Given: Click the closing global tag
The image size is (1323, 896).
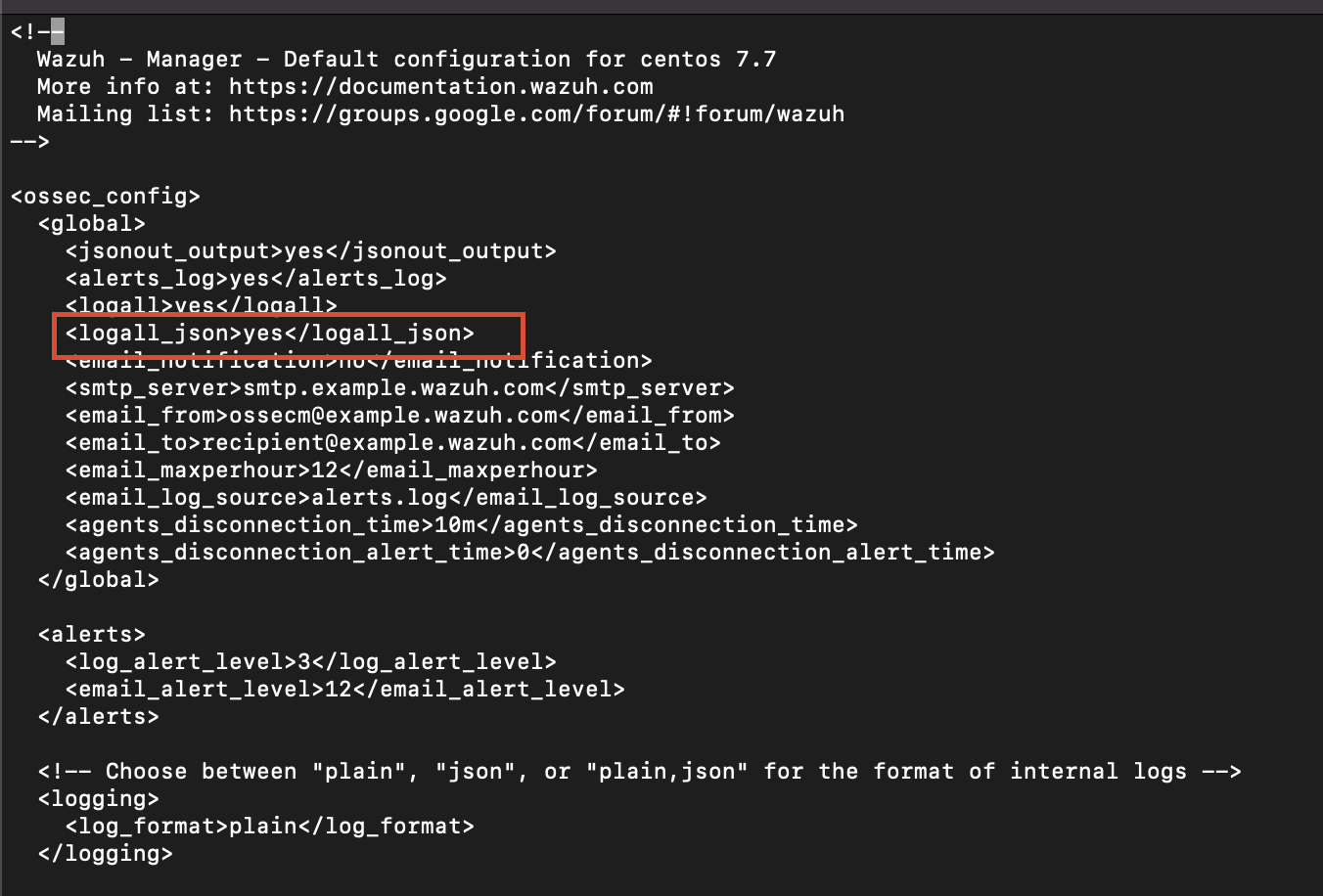Looking at the screenshot, I should coord(98,580).
